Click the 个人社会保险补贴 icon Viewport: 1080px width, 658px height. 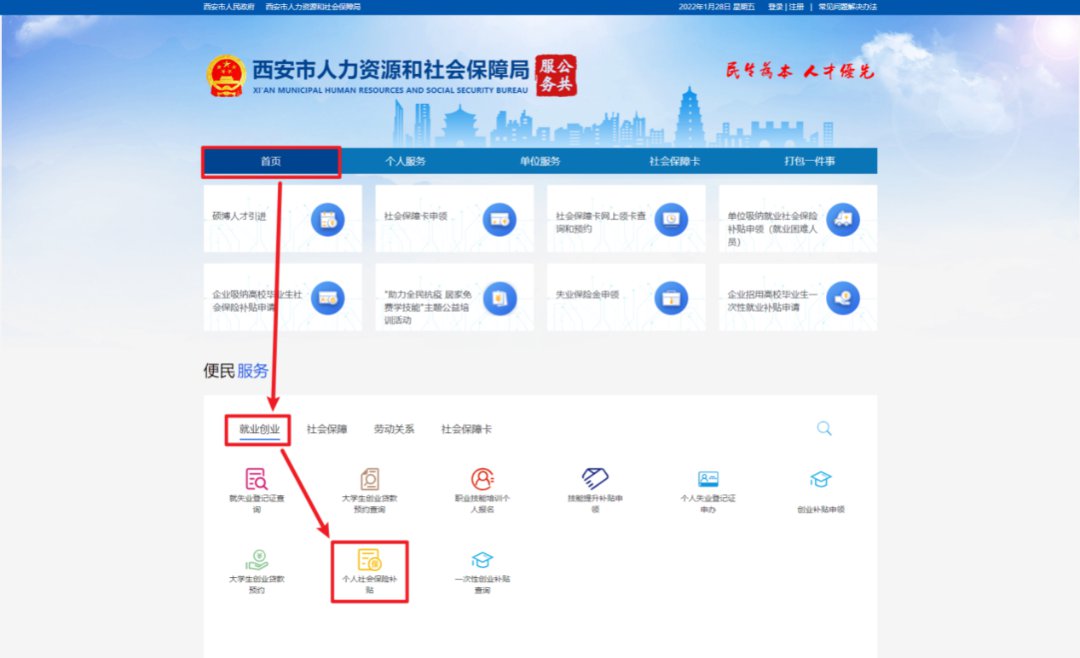(x=369, y=559)
